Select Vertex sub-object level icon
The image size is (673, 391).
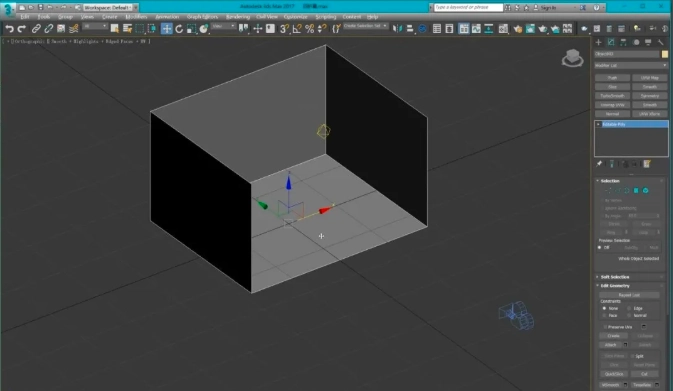(608, 191)
